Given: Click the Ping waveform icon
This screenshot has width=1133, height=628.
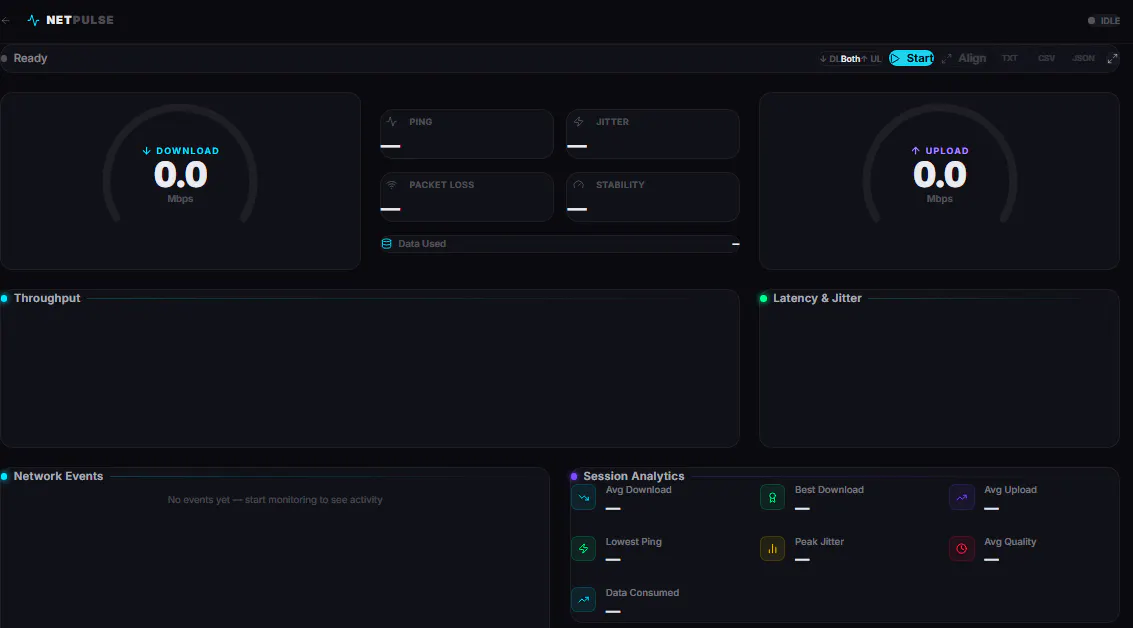Looking at the screenshot, I should [392, 122].
